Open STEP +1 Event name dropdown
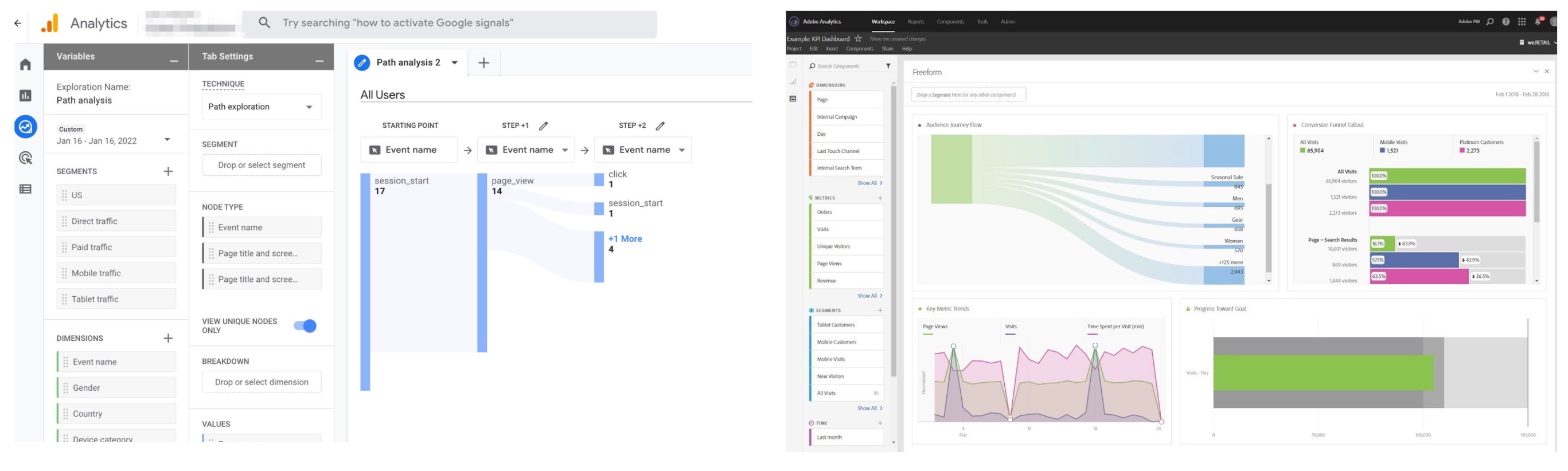 pyautogui.click(x=526, y=150)
